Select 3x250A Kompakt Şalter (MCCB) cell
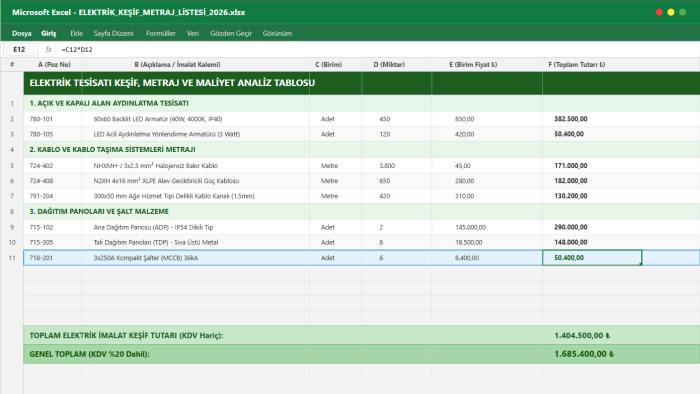Screen dimensions: 700x394 pos(146,258)
